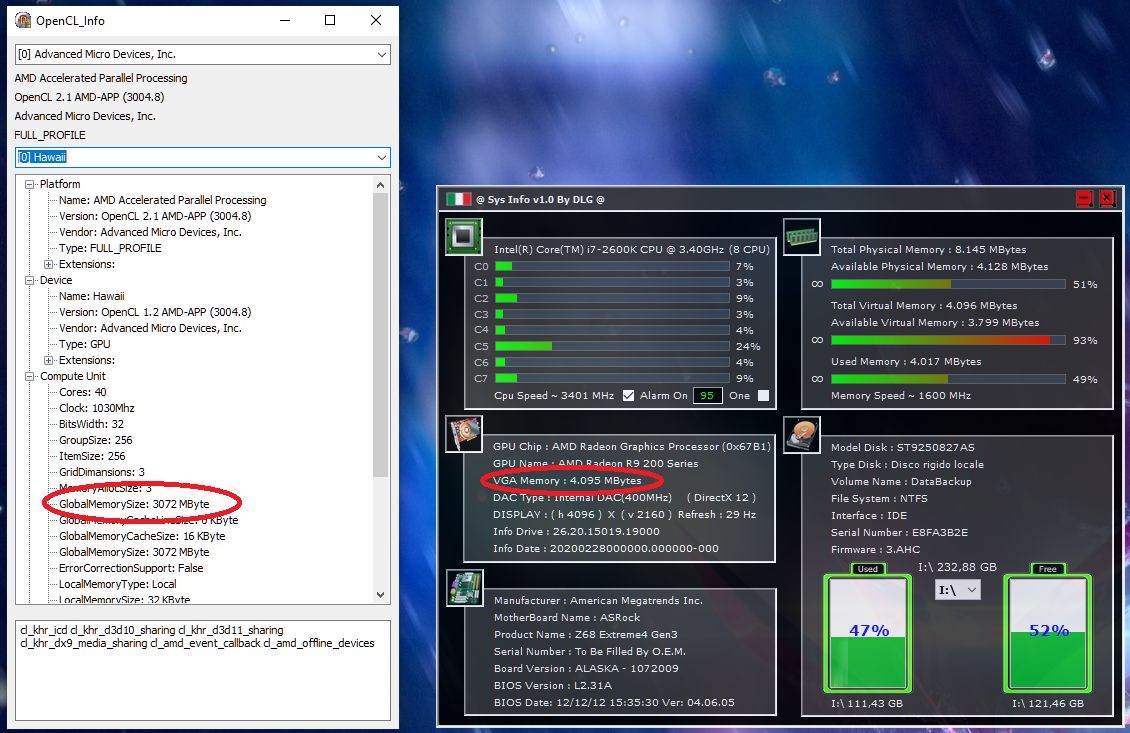Viewport: 1130px width, 733px height.
Task: Collapse the Platform tree node
Action: [30, 185]
